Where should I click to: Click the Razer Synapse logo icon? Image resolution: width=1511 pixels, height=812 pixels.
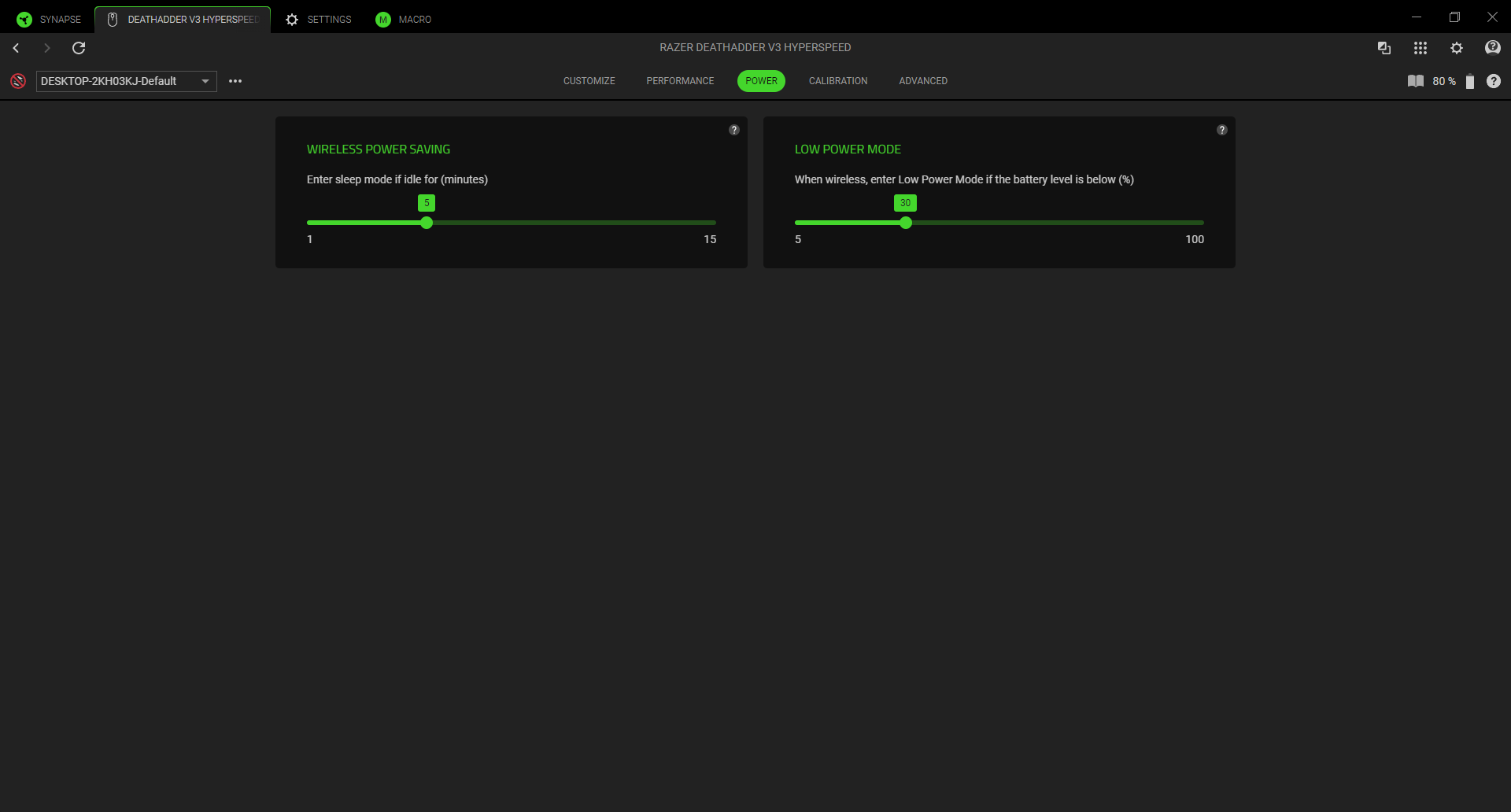24,20
